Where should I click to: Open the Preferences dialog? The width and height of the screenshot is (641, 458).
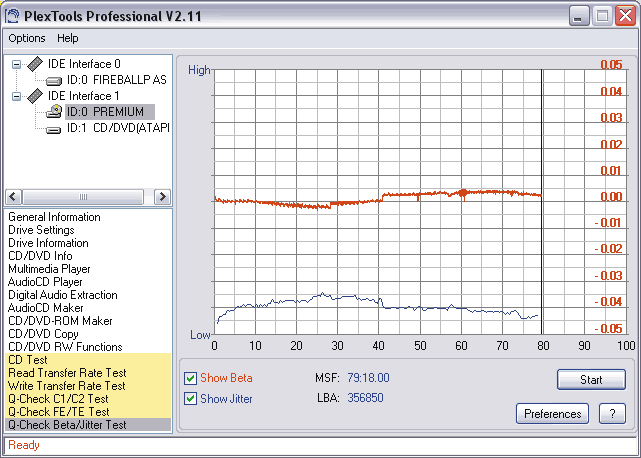pos(553,414)
